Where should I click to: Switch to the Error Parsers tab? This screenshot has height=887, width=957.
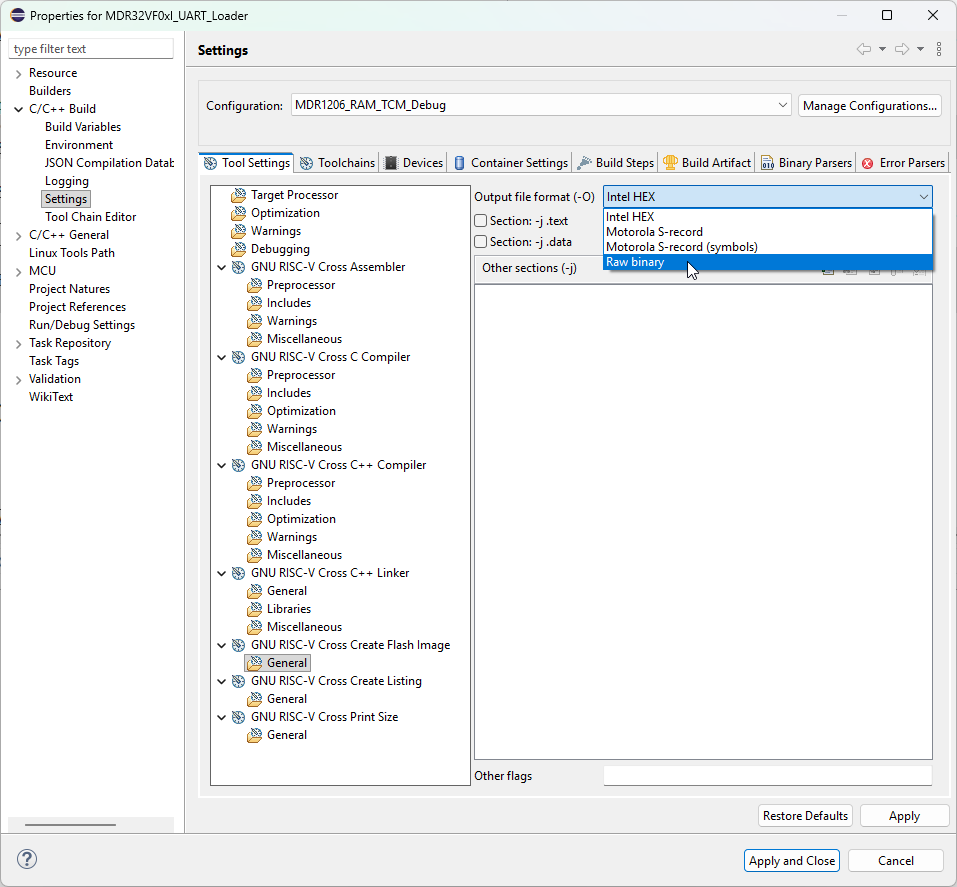[903, 163]
